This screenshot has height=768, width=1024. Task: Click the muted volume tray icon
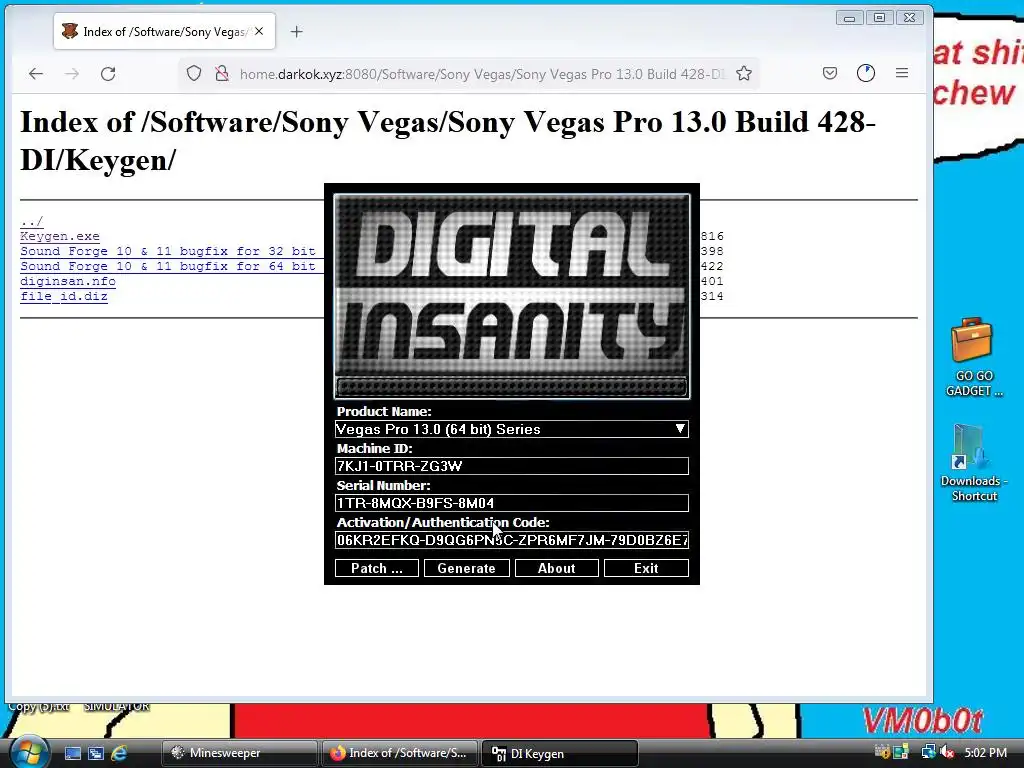tap(947, 752)
